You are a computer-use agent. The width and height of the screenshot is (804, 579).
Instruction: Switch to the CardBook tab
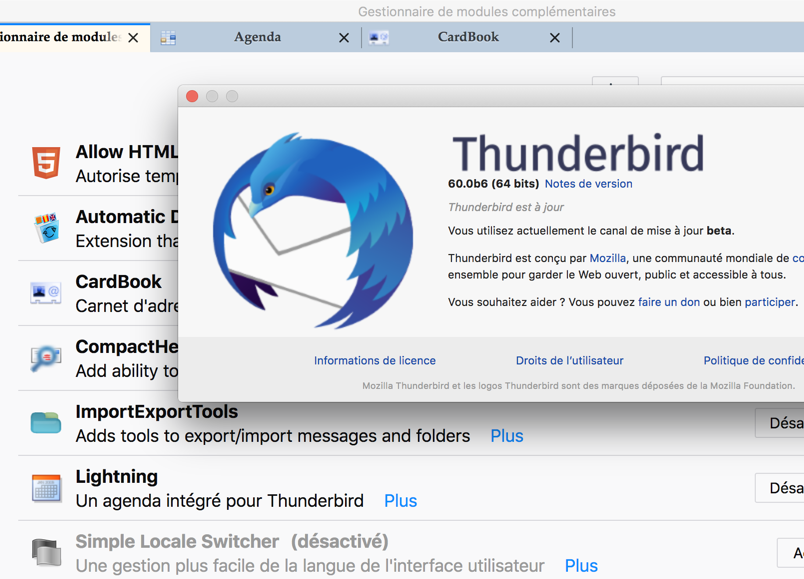click(x=468, y=37)
